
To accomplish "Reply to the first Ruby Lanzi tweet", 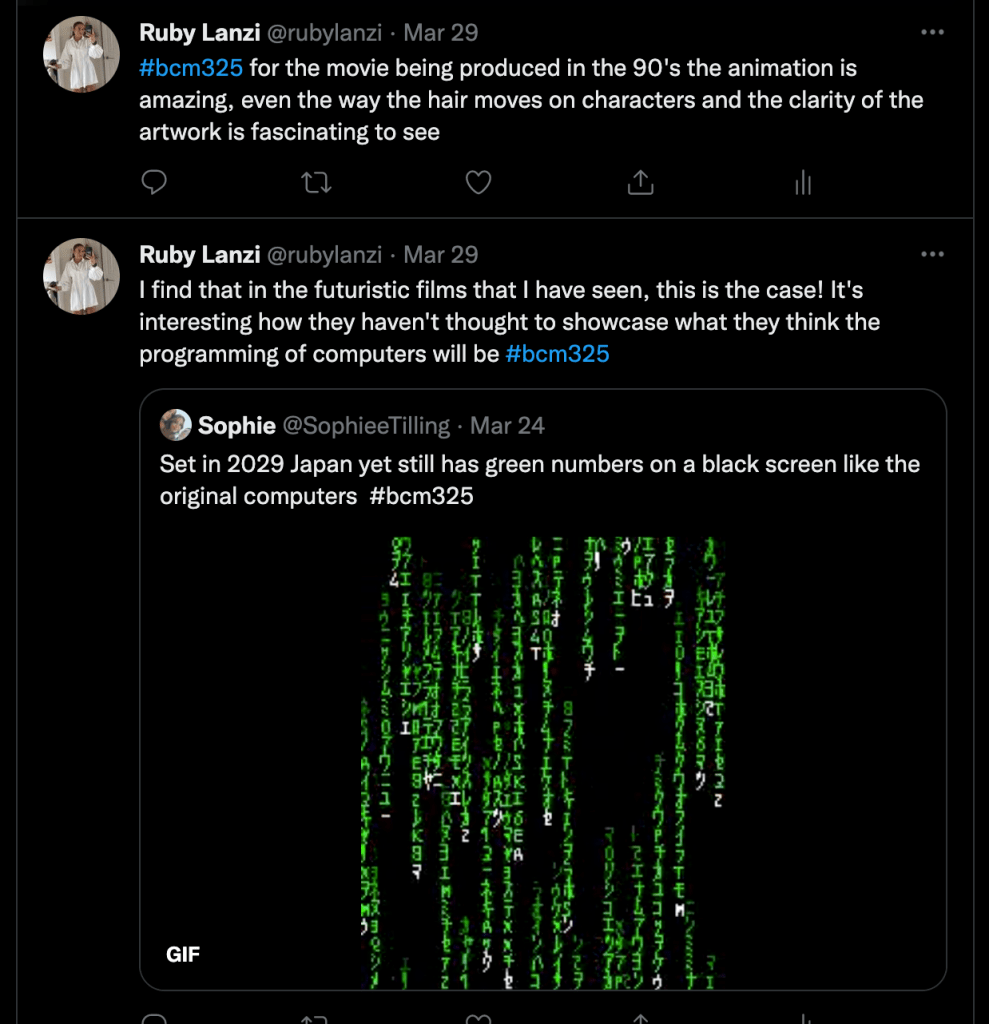I will [x=154, y=182].
